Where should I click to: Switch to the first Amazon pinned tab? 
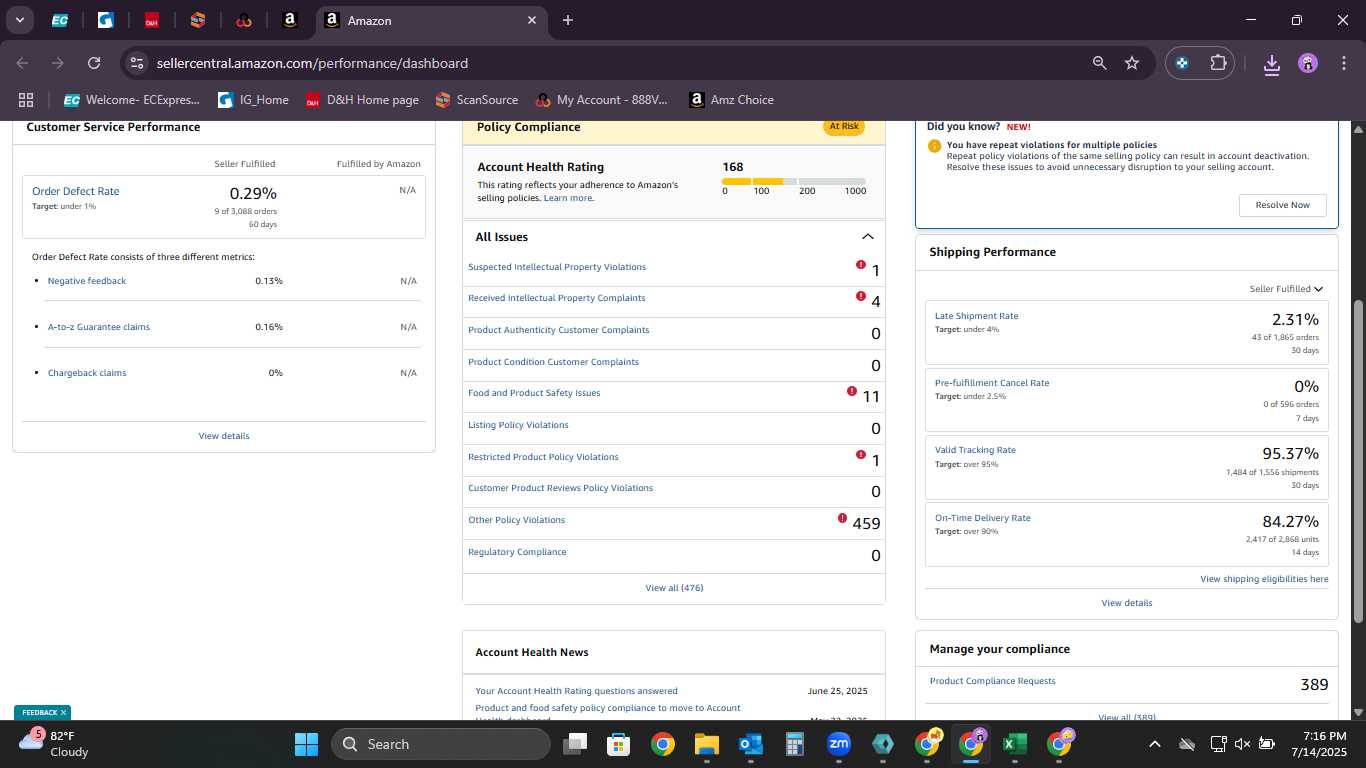[290, 20]
